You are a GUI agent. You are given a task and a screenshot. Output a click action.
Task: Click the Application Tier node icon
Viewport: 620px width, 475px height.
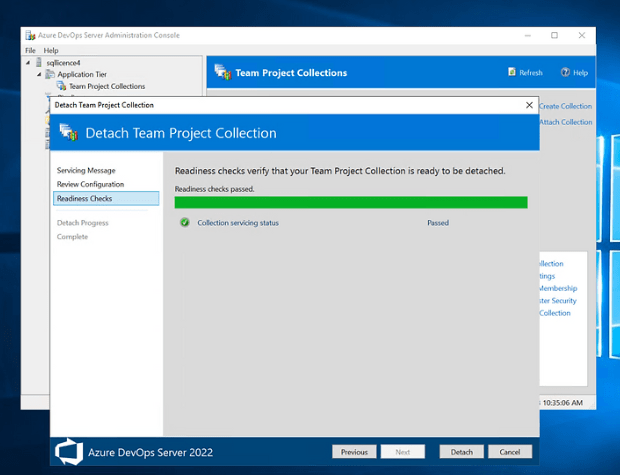pyautogui.click(x=50, y=74)
